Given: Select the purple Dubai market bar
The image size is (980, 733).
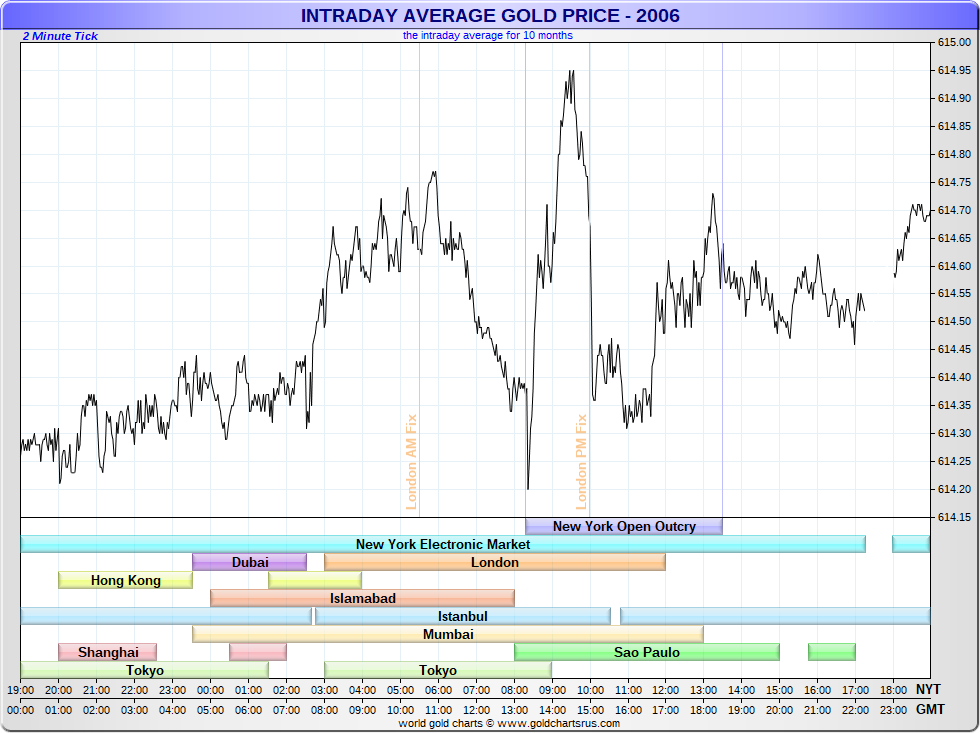Looking at the screenshot, I should click(250, 562).
